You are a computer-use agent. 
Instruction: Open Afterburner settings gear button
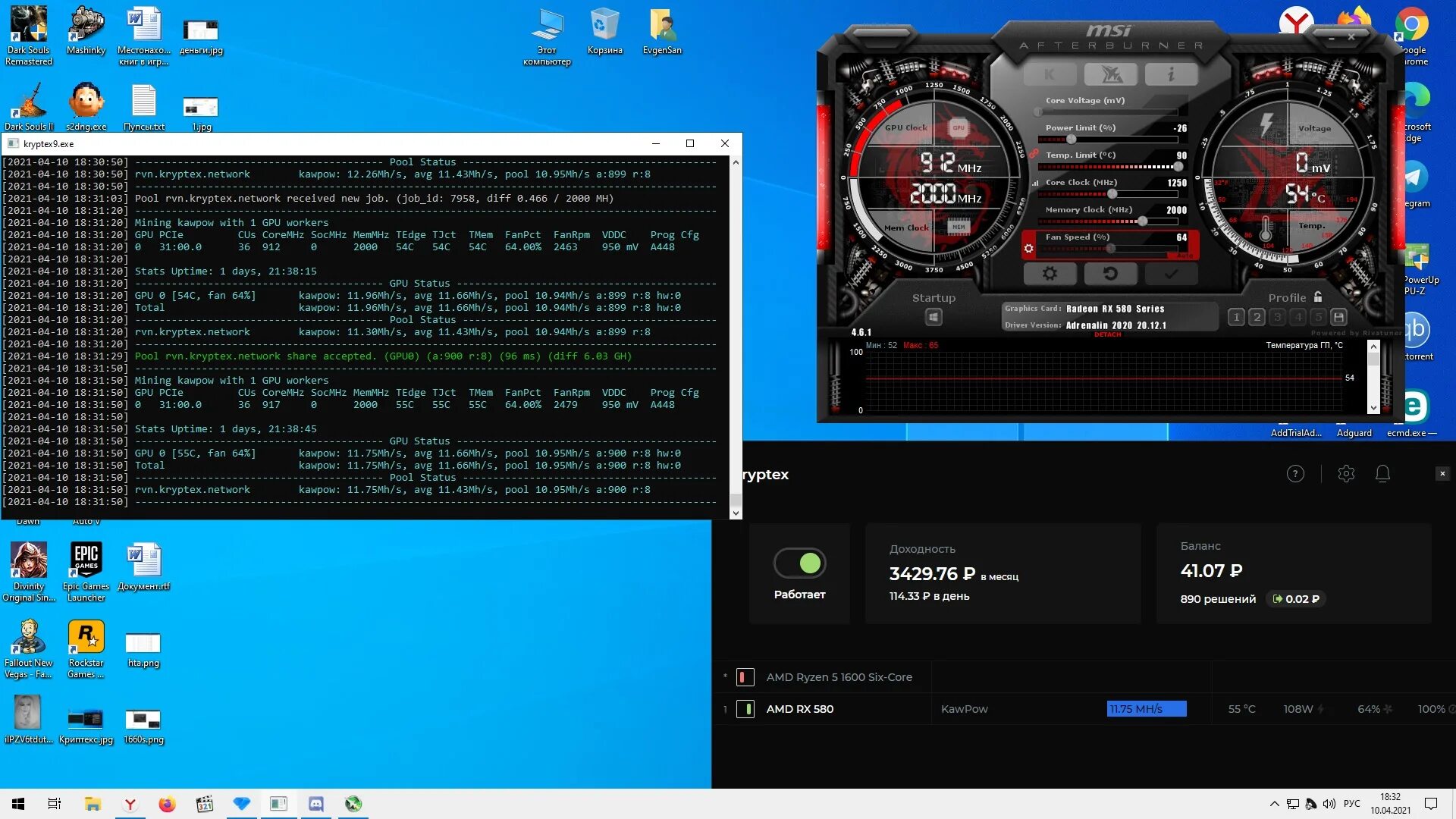point(1050,274)
